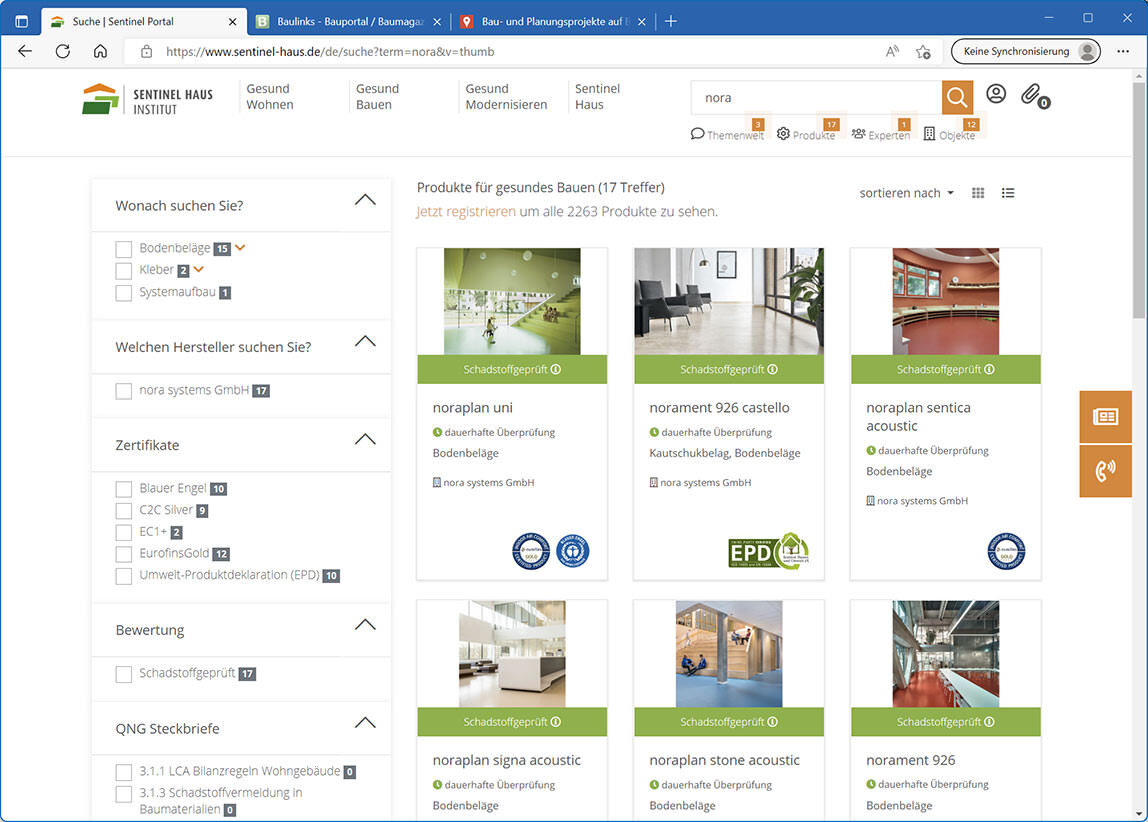This screenshot has height=822, width=1148.
Task: Open the orange phone contact side button
Action: (1106, 471)
